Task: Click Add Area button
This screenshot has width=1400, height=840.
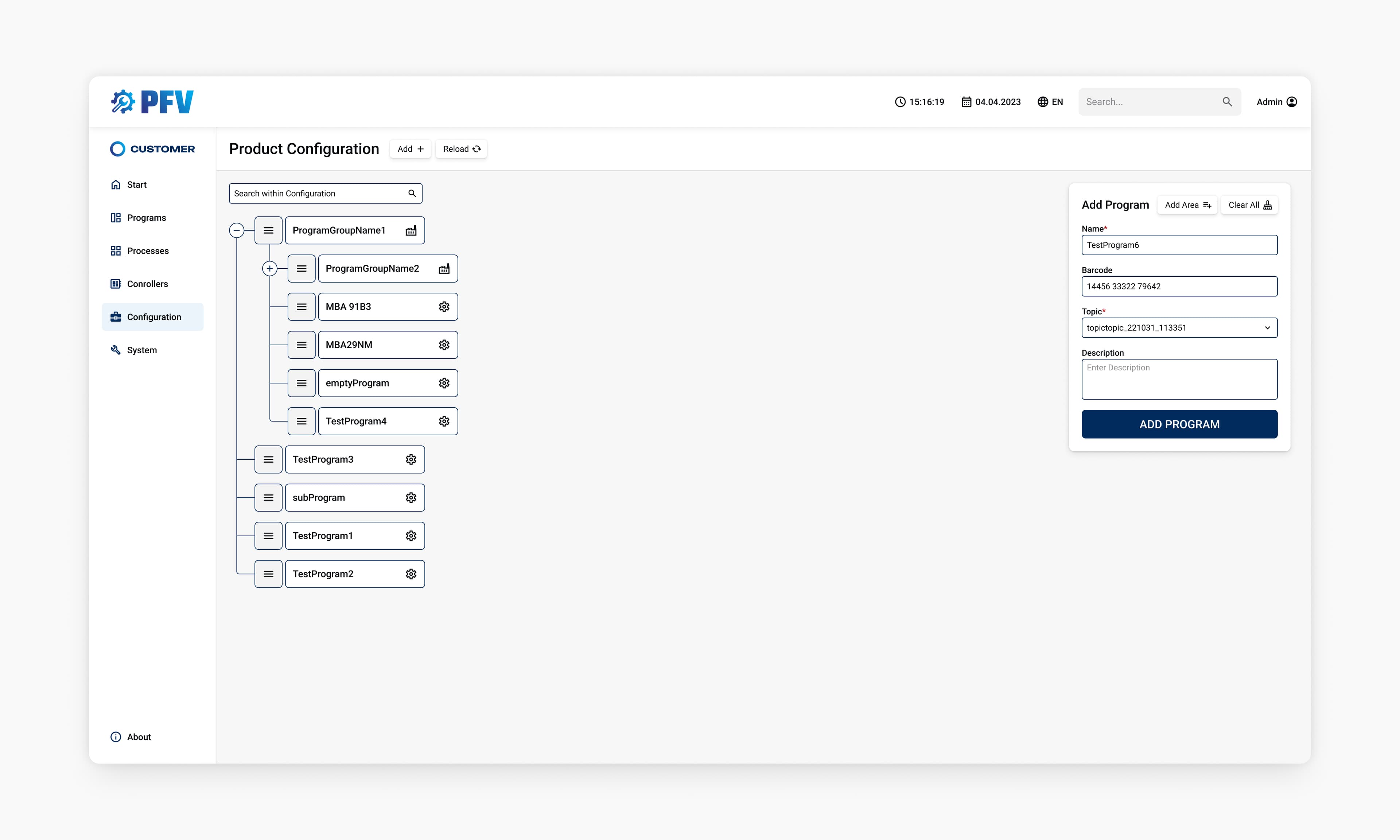Action: pyautogui.click(x=1187, y=205)
